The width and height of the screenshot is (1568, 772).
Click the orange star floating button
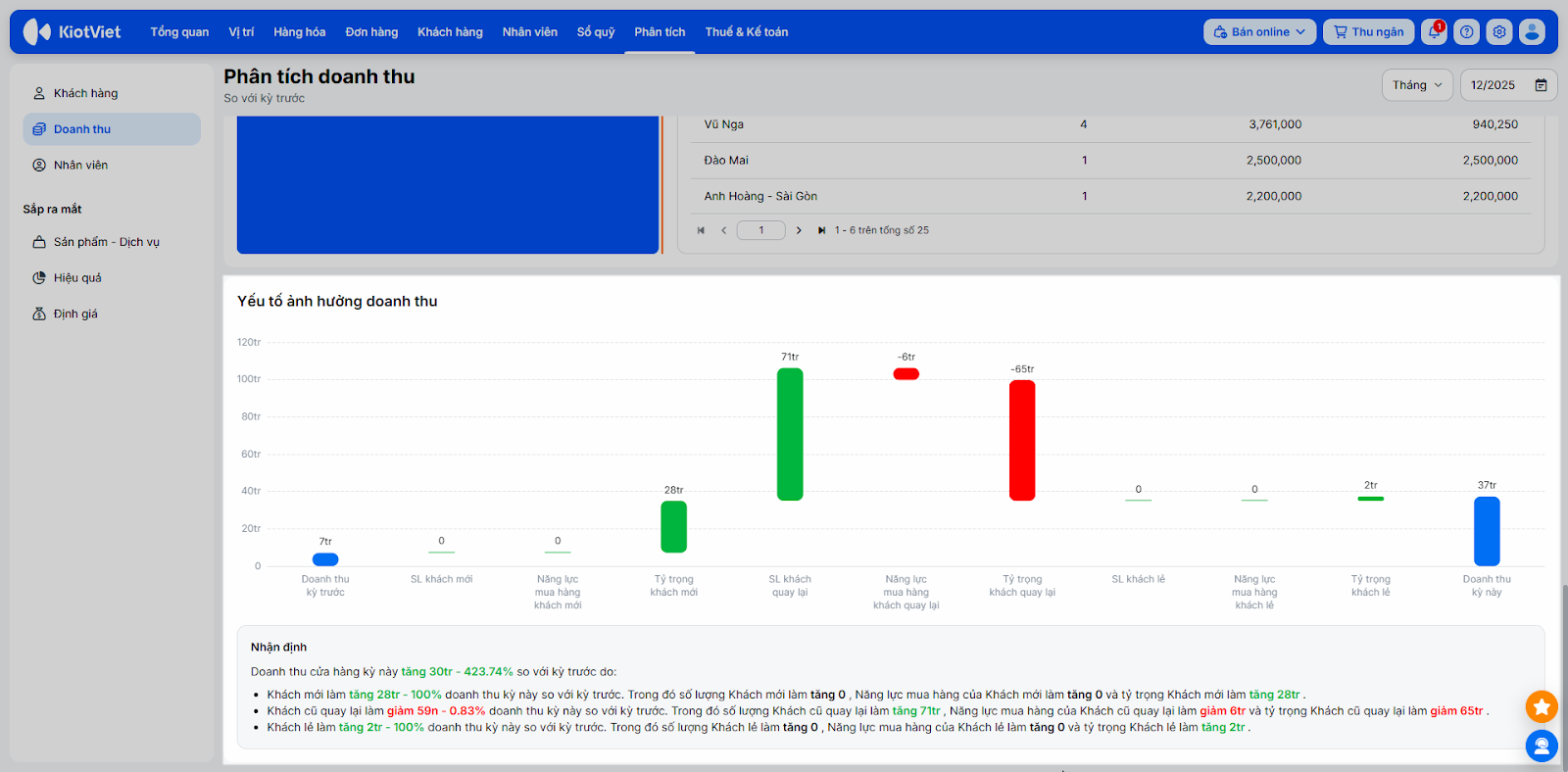pos(1542,706)
